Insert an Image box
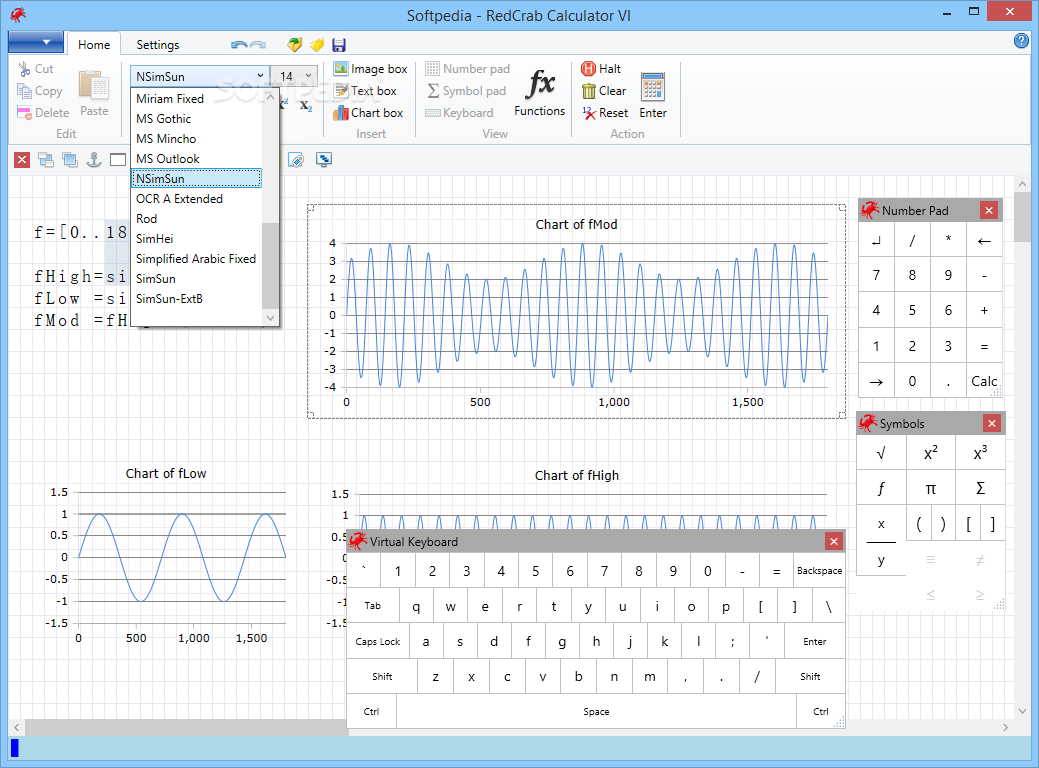The height and width of the screenshot is (768, 1039). (370, 69)
